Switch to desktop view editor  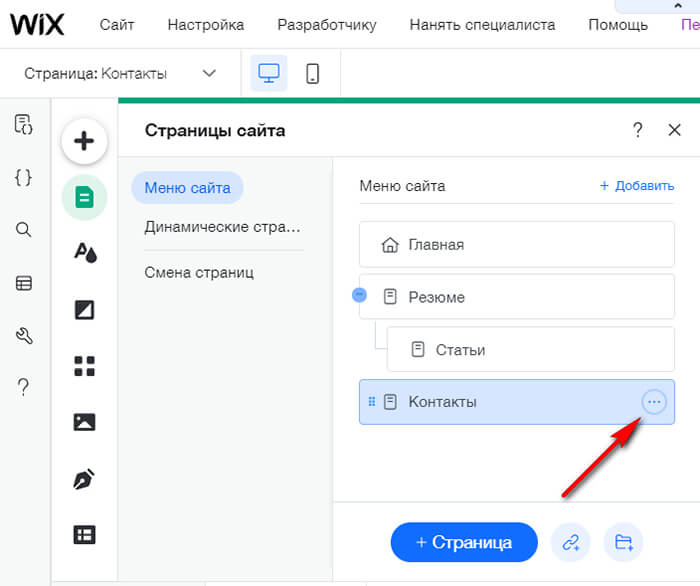tap(268, 73)
